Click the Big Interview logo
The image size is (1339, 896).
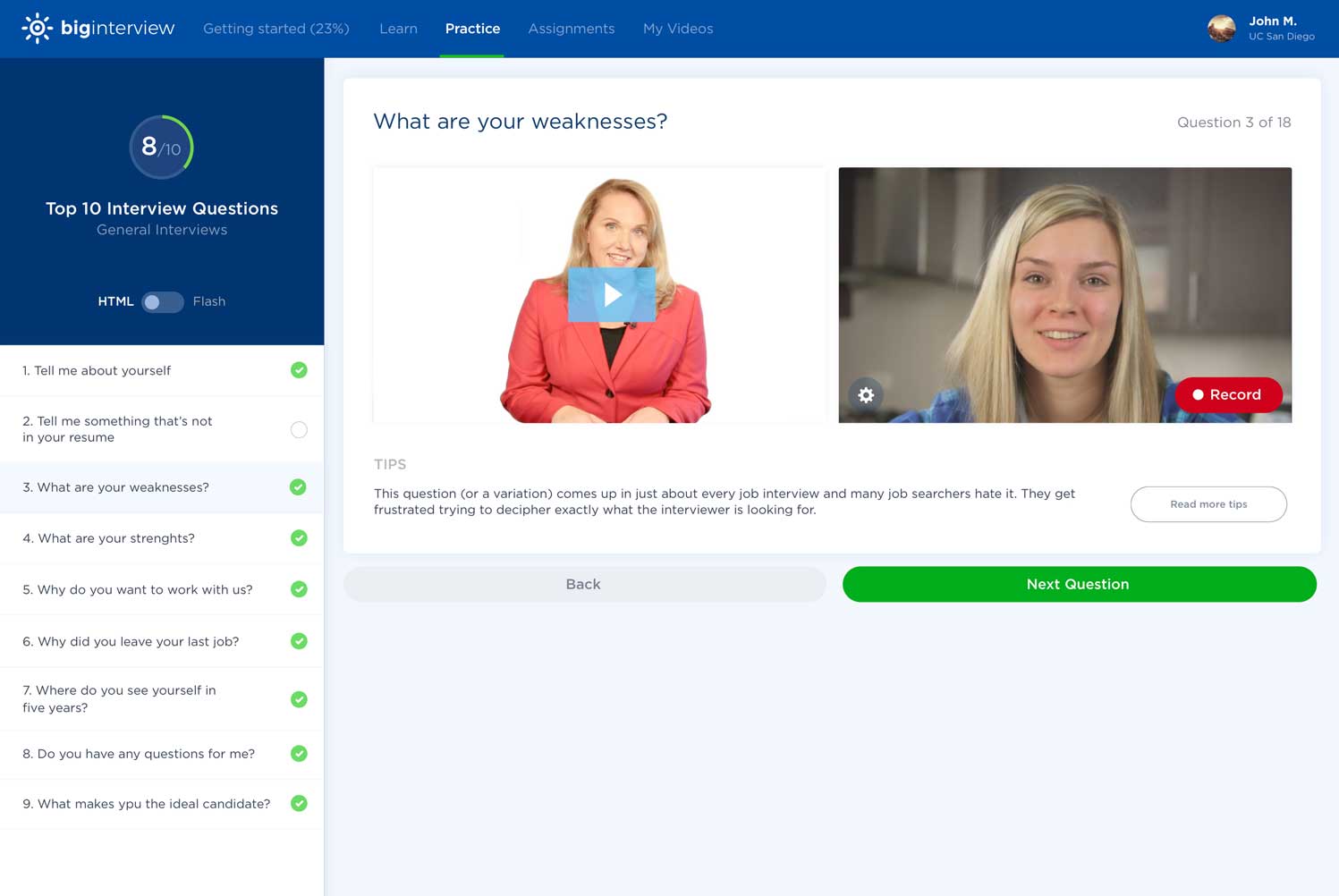[x=97, y=28]
